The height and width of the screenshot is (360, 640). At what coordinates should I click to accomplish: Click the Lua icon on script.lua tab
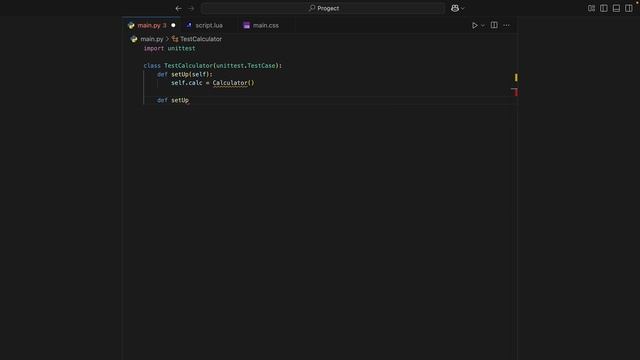point(189,25)
